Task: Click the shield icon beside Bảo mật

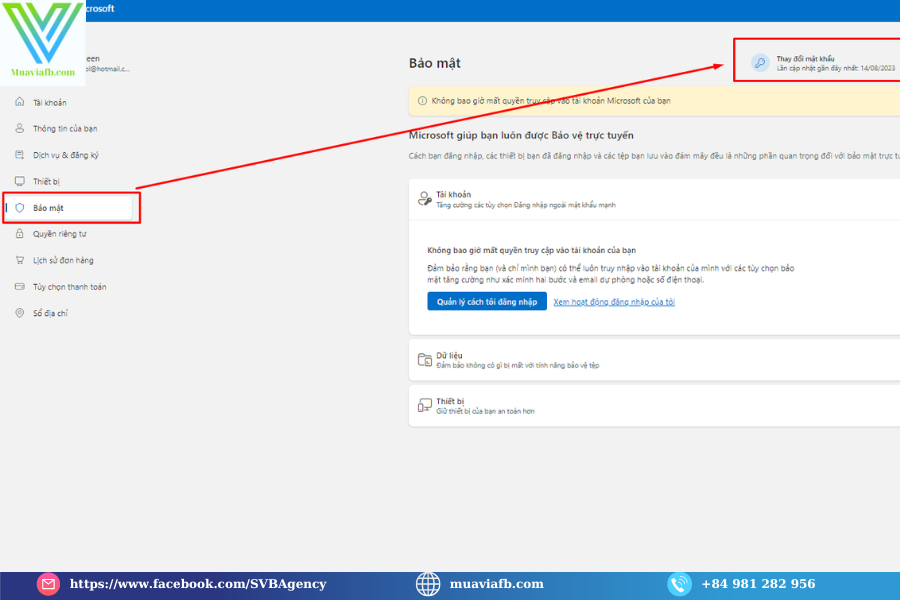Action: (x=20, y=208)
